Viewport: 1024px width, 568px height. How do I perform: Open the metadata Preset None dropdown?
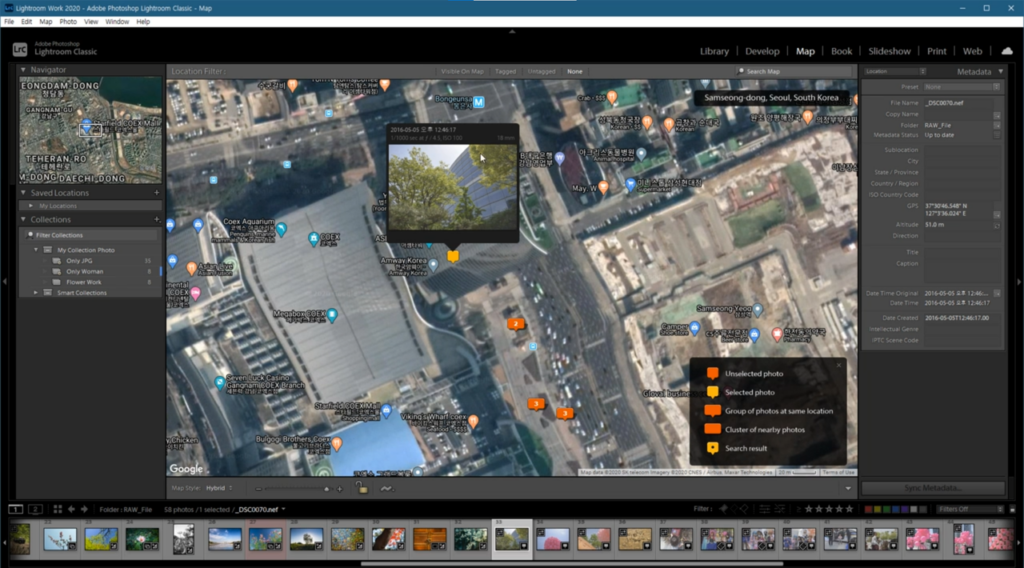[x=961, y=87]
